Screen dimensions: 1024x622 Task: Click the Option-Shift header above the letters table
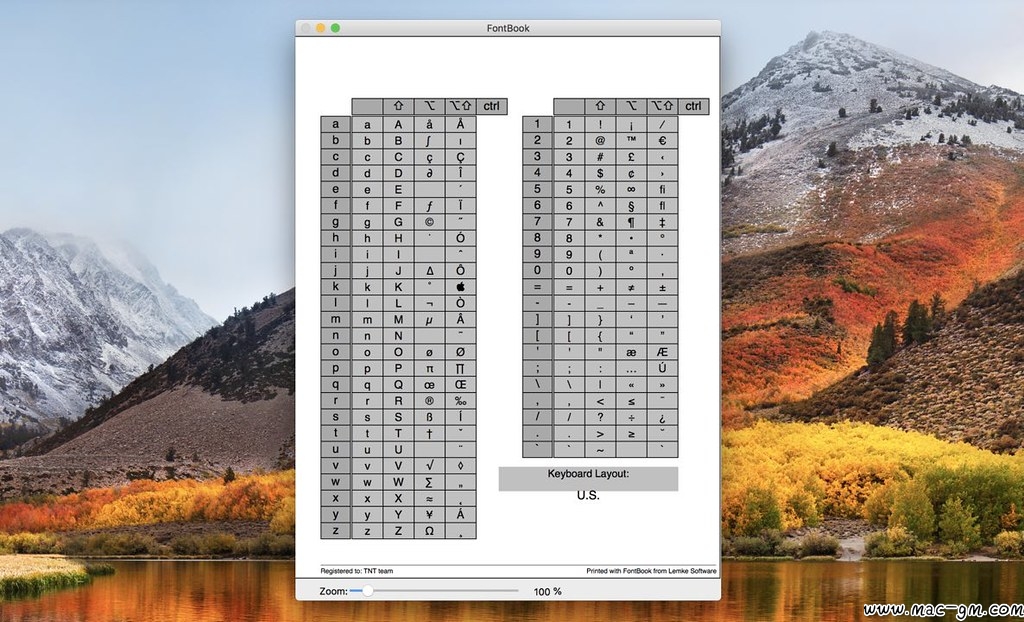coord(461,106)
